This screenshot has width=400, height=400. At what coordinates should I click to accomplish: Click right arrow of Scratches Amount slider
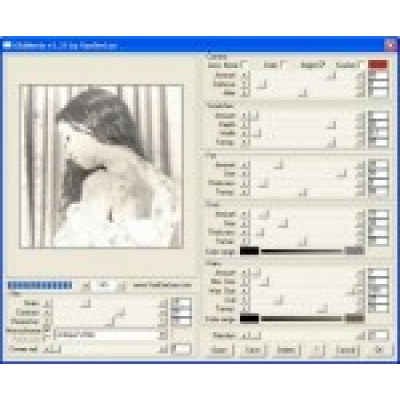pyautogui.click(x=360, y=116)
